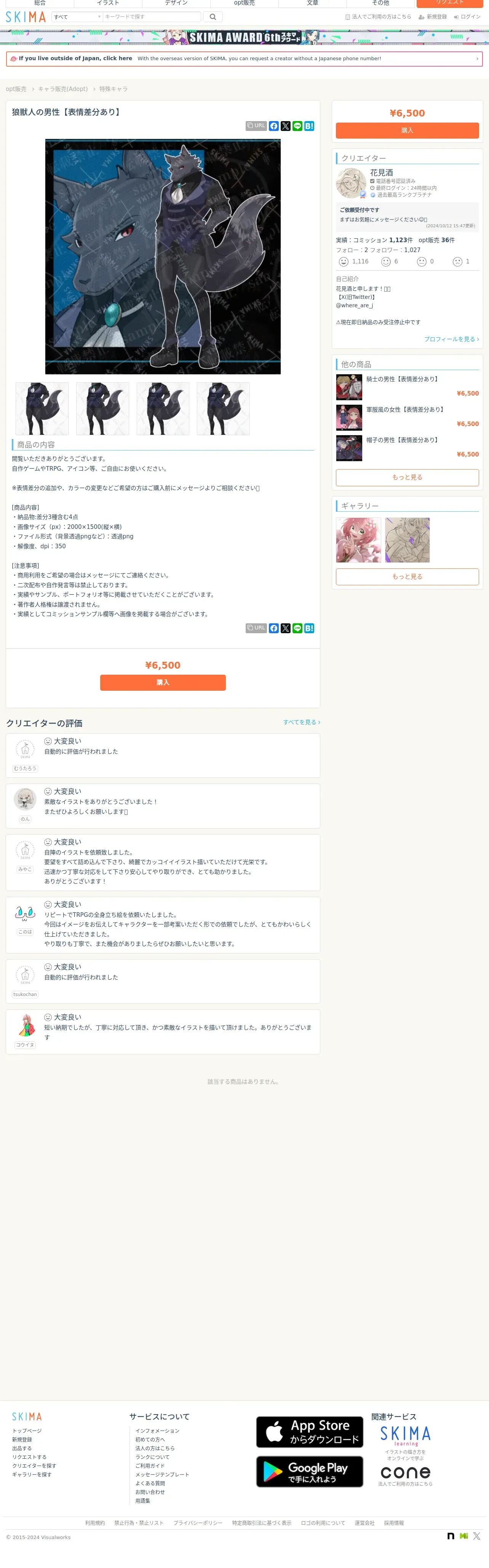Open プロフィールを見る link with chevron
The width and height of the screenshot is (489, 1568).
click(451, 339)
